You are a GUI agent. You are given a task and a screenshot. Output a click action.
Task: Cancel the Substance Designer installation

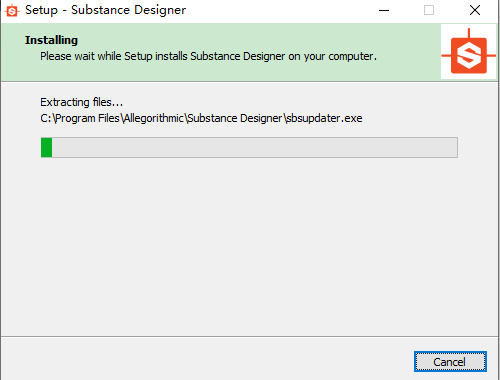[450, 362]
